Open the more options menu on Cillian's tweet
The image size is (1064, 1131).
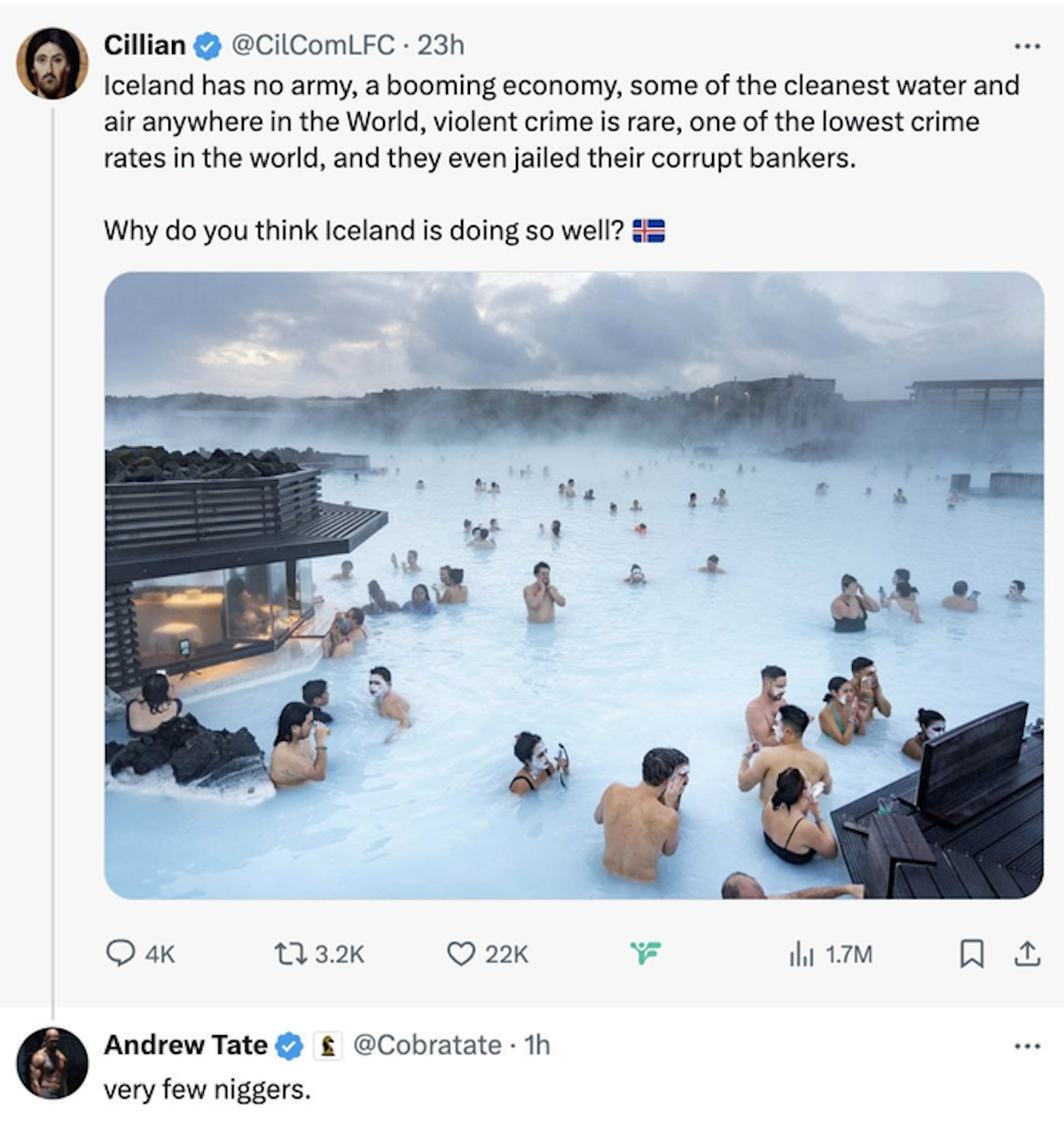1027,45
